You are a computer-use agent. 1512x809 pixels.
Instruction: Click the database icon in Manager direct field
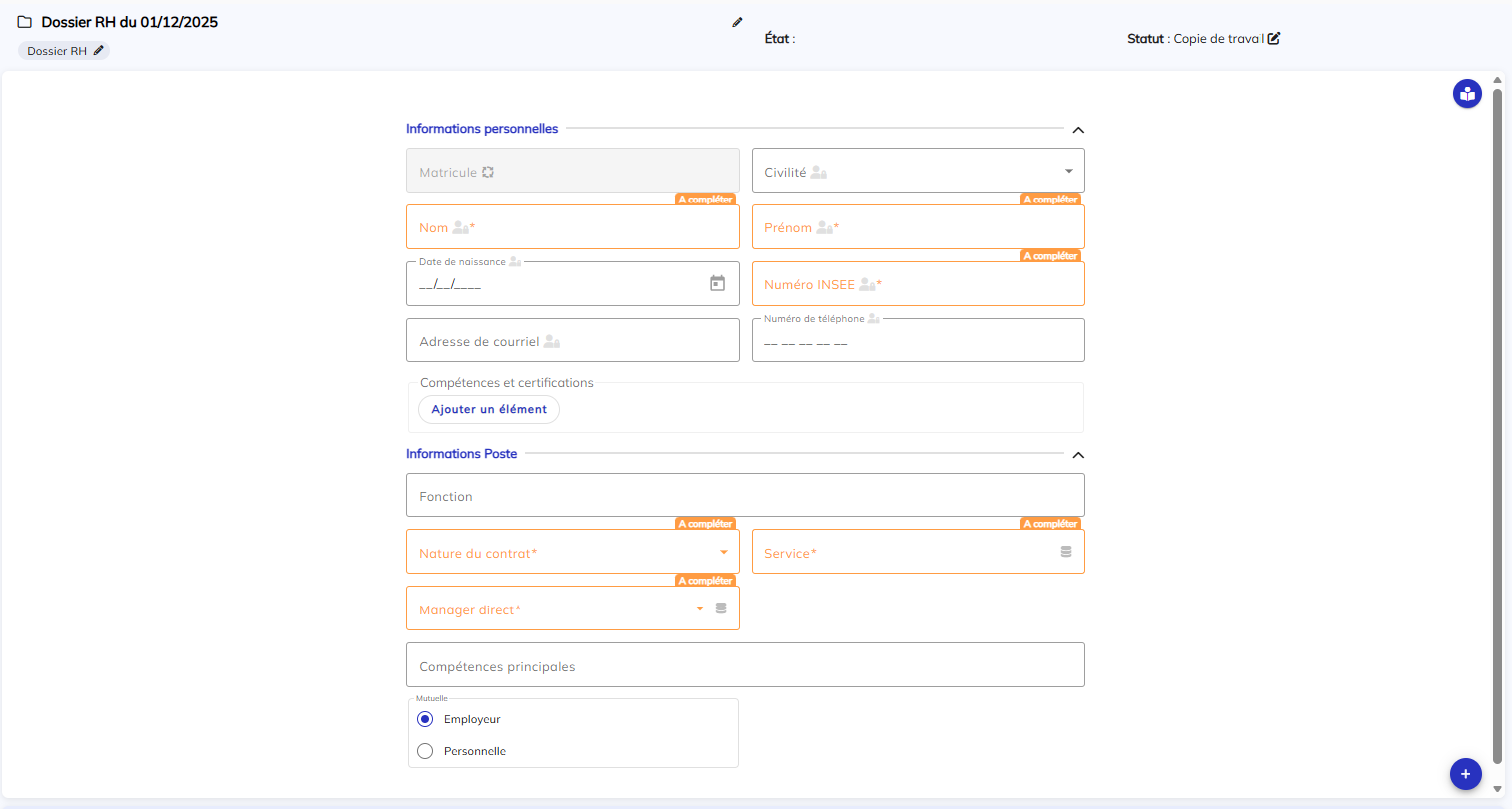click(721, 608)
